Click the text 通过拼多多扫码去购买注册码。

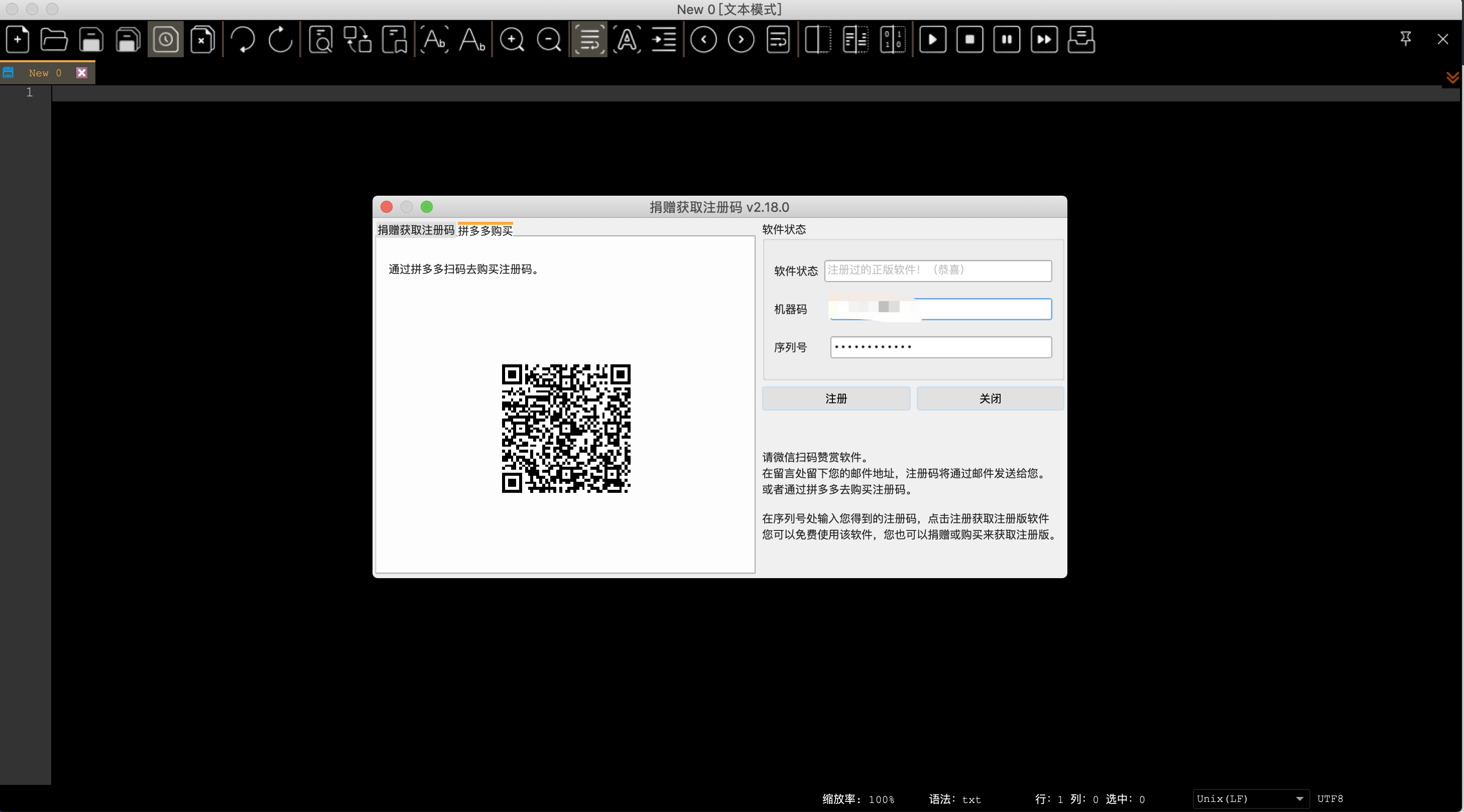[464, 269]
